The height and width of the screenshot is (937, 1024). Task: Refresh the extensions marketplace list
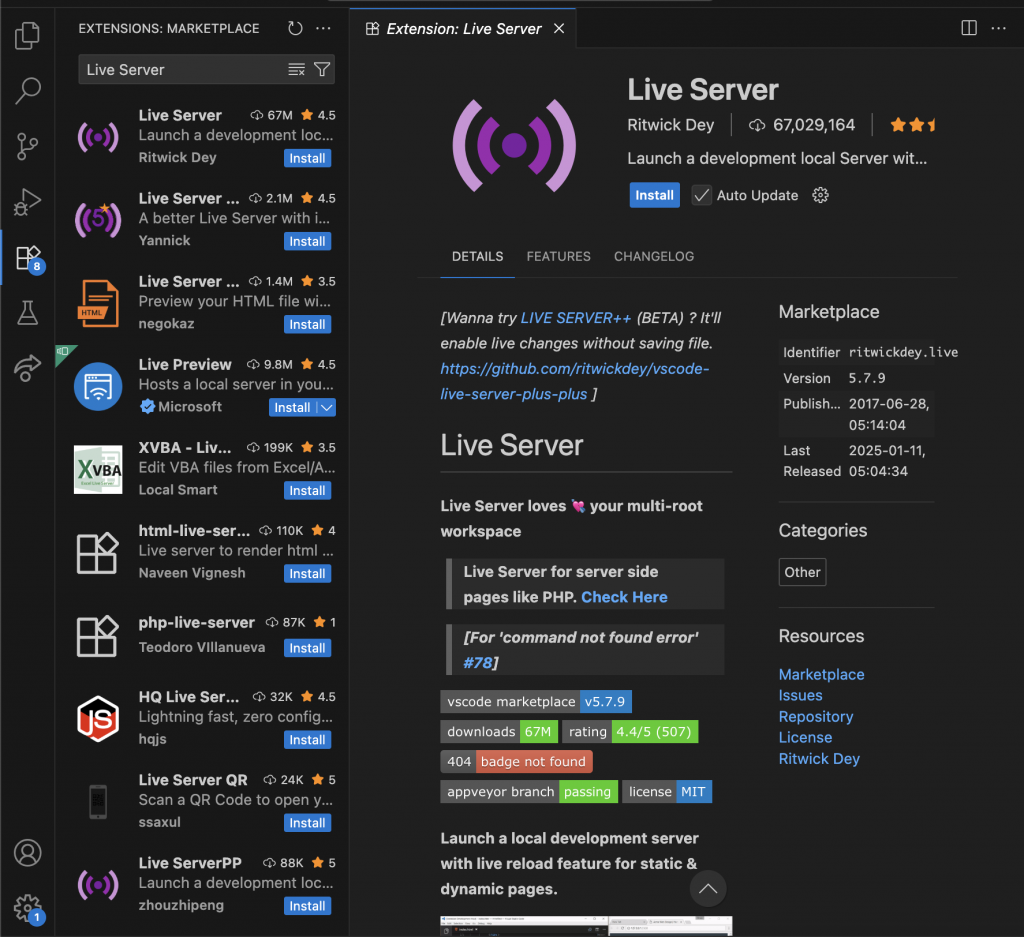[x=295, y=29]
